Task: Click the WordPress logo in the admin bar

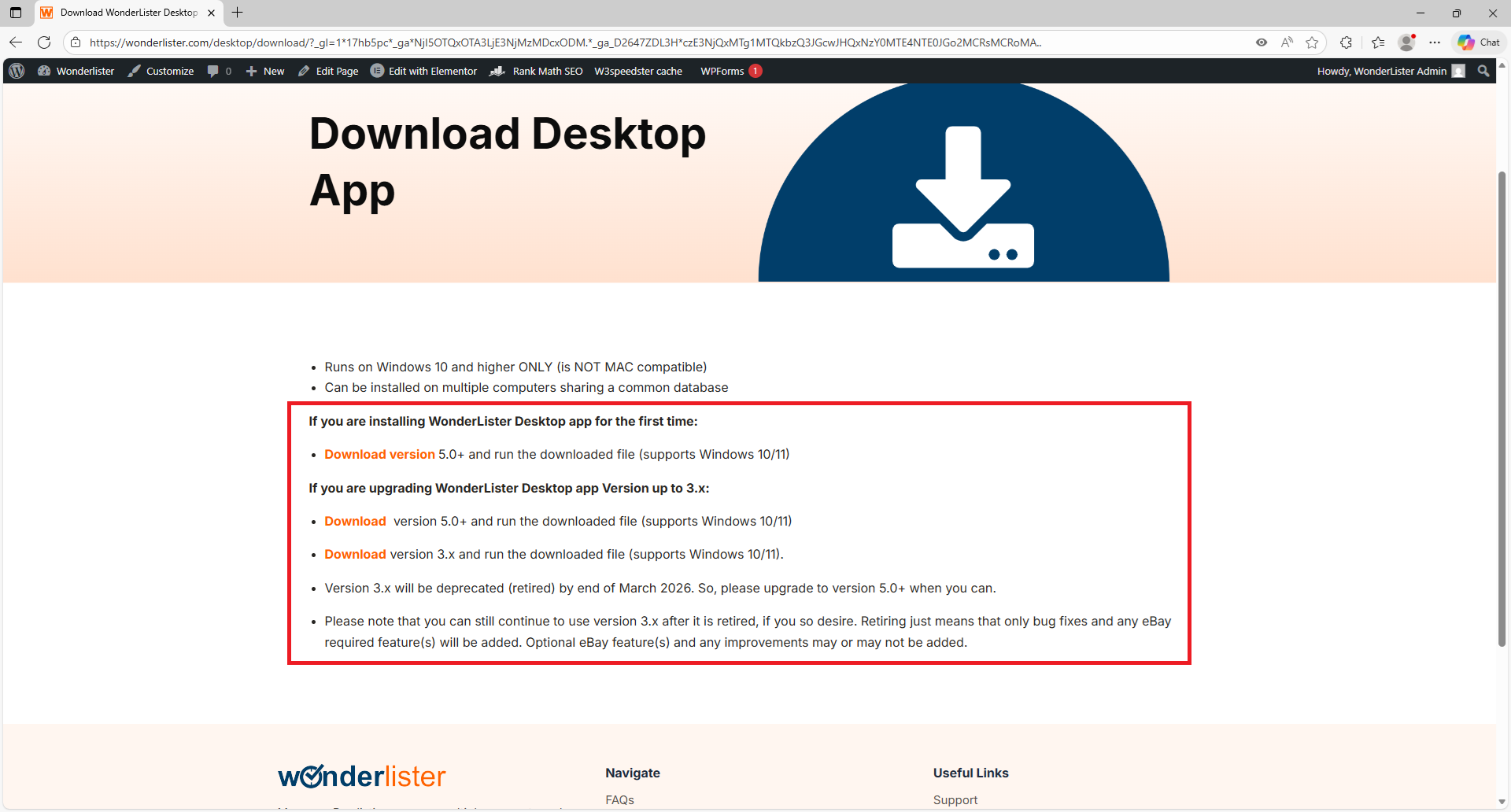Action: (x=16, y=71)
